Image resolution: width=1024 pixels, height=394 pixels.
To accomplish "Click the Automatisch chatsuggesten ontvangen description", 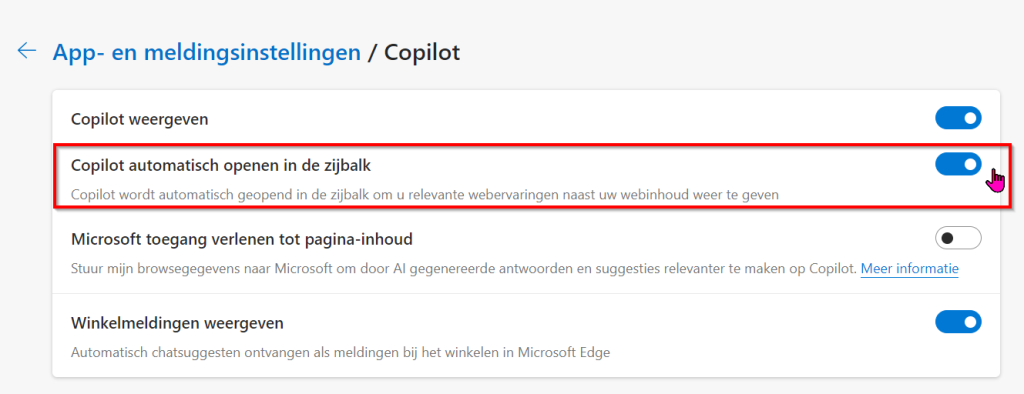I will 340,353.
